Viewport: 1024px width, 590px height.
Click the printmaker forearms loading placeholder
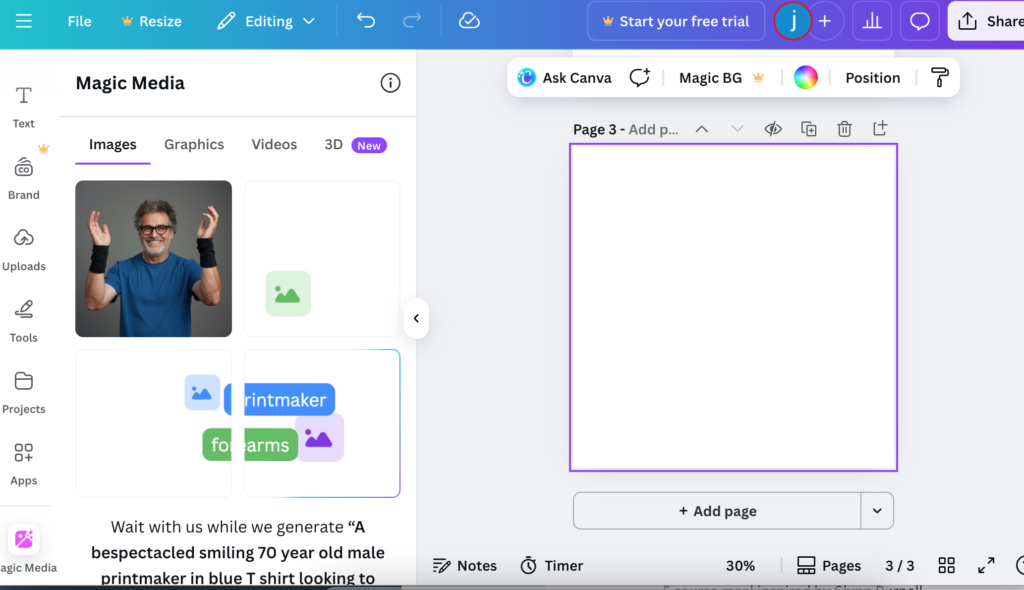322,423
